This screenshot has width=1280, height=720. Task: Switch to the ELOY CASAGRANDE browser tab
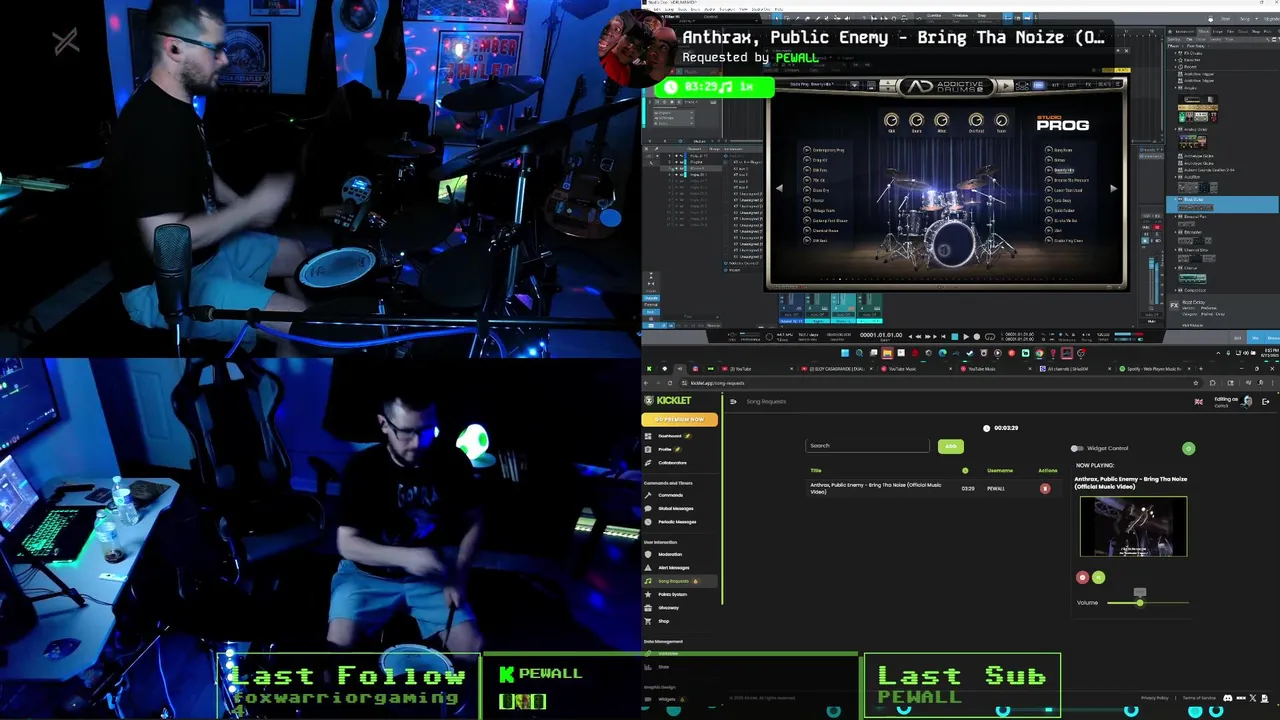click(x=835, y=369)
